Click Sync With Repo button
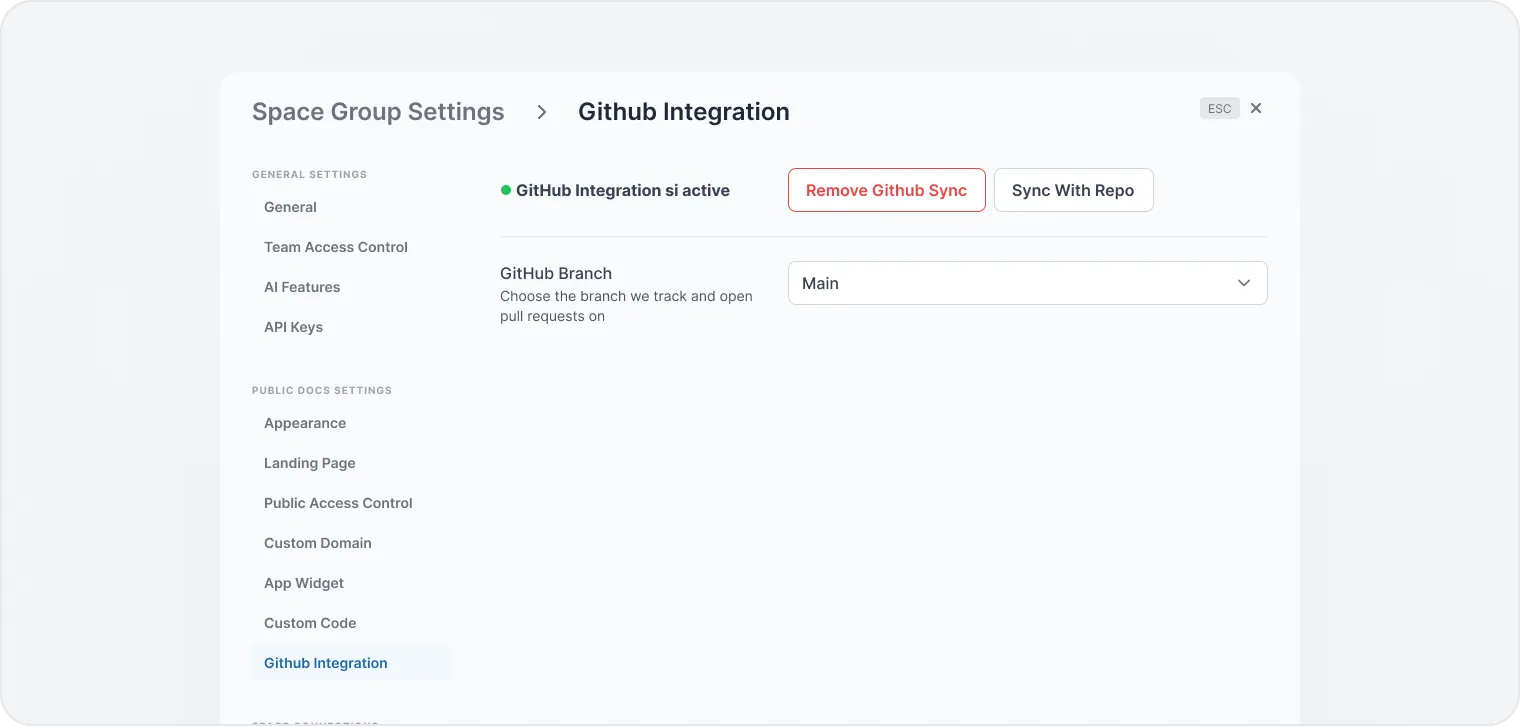Screen dimensions: 1520x726 click(x=1073, y=190)
